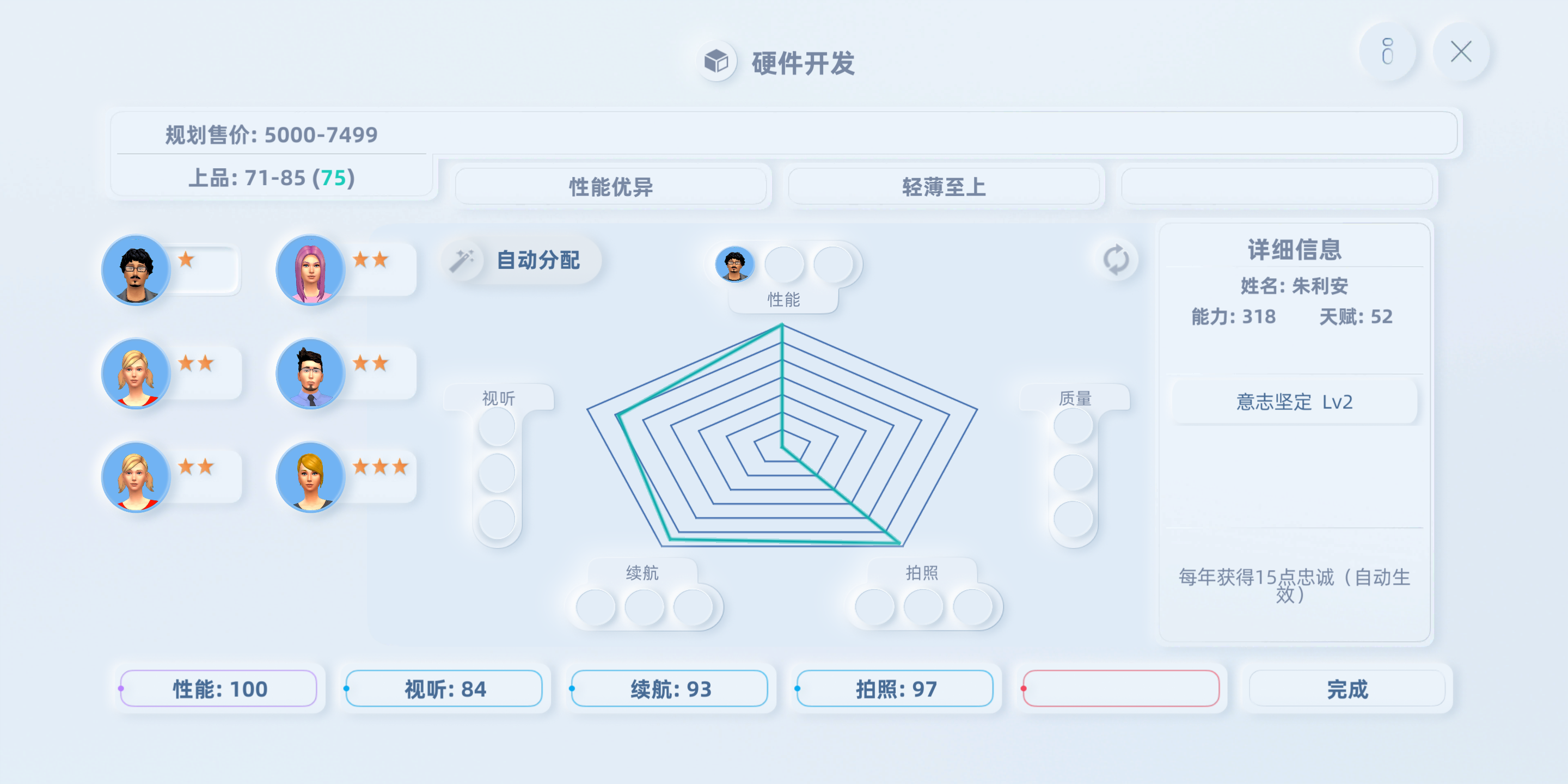
Task: Click the refresh reset icon above radar chart
Action: 1116,260
